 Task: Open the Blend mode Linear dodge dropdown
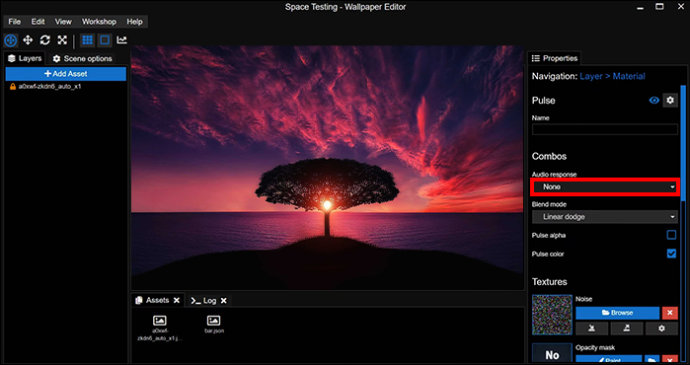tap(605, 217)
